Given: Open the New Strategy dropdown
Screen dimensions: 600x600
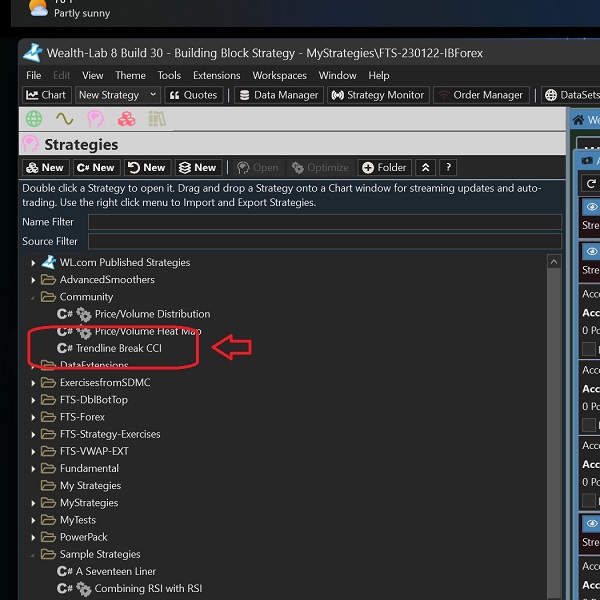Looking at the screenshot, I should pos(118,95).
